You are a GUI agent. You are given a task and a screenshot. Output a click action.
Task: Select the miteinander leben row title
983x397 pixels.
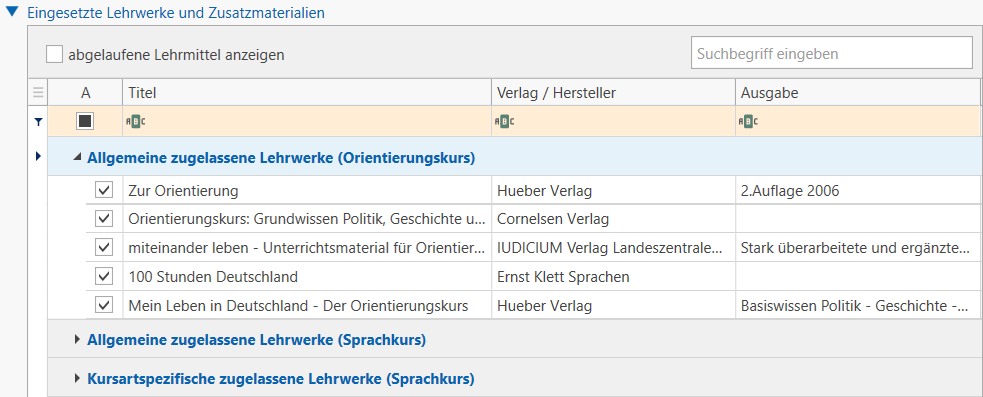307,248
